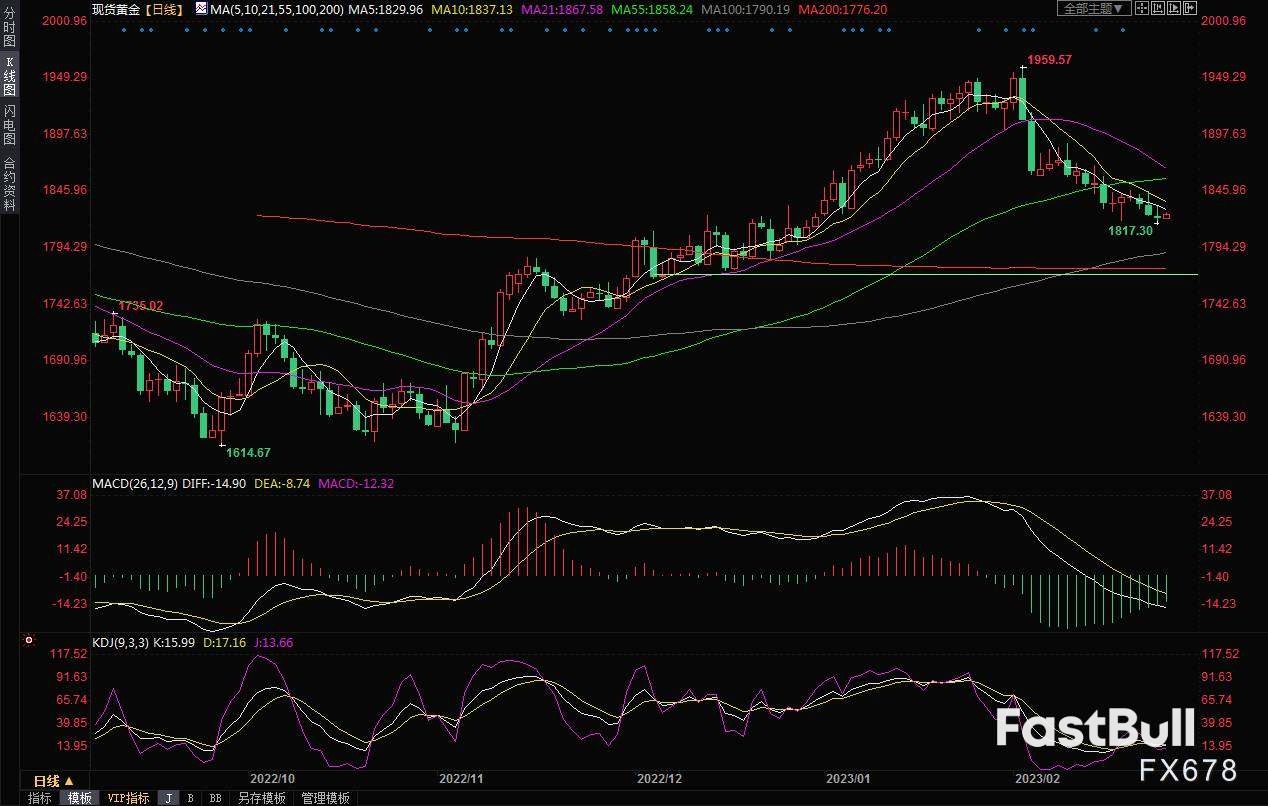Click 管理模板 to manage templates
The height and width of the screenshot is (806, 1268).
tap(325, 798)
